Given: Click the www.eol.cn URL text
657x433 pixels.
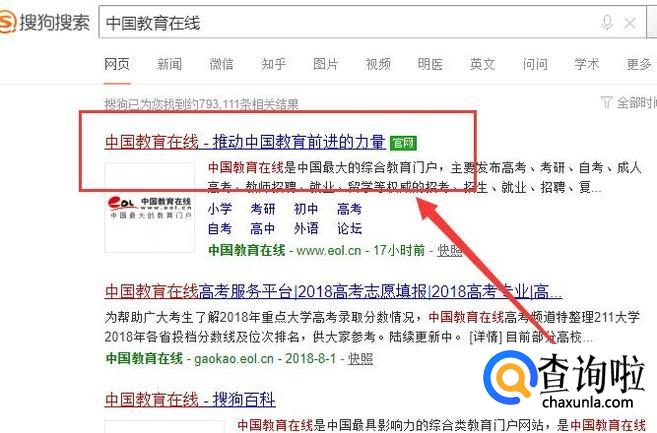Looking at the screenshot, I should point(328,251).
